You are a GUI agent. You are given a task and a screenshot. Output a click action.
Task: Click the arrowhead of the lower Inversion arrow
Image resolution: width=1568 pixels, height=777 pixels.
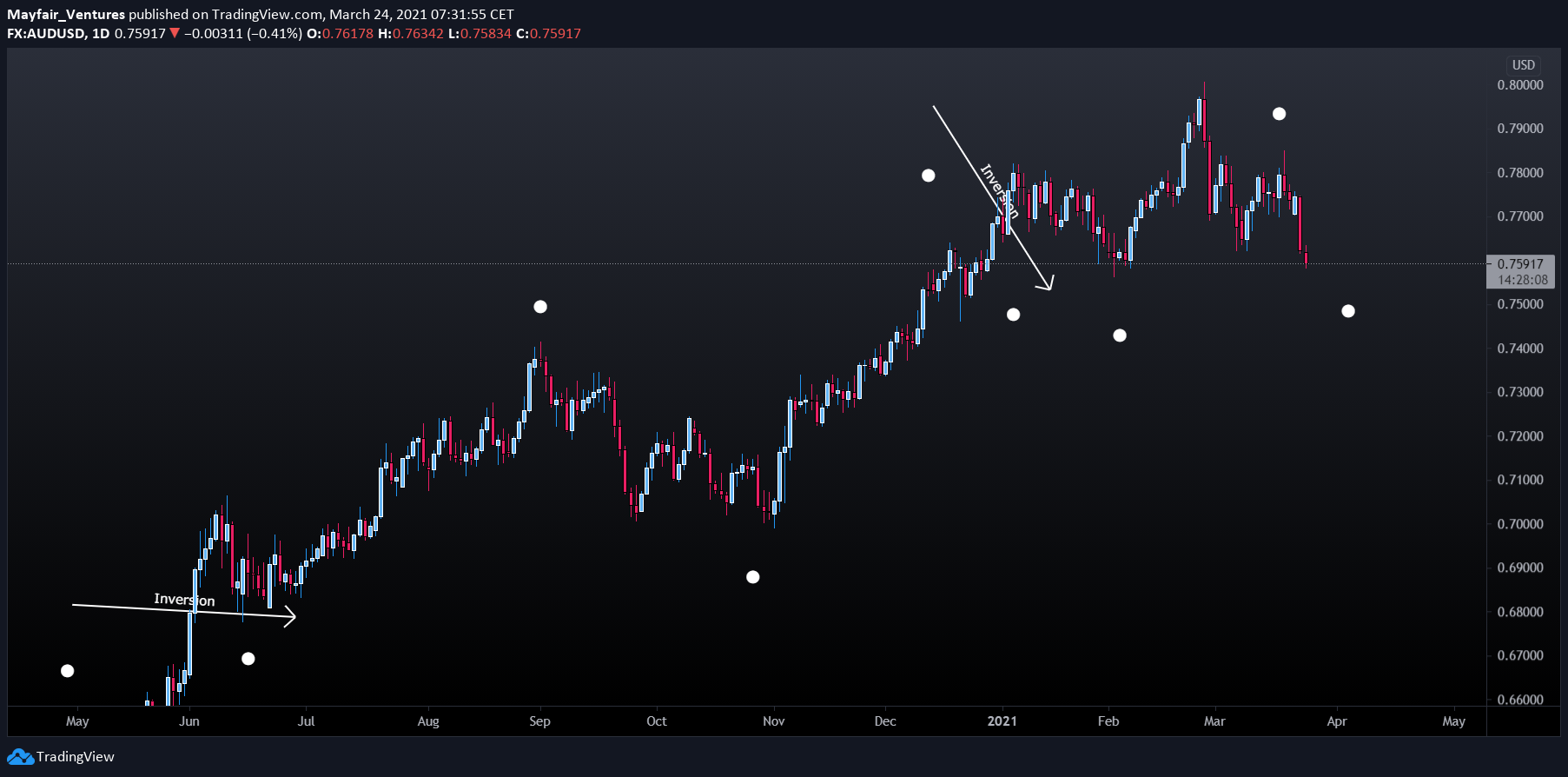point(291,617)
